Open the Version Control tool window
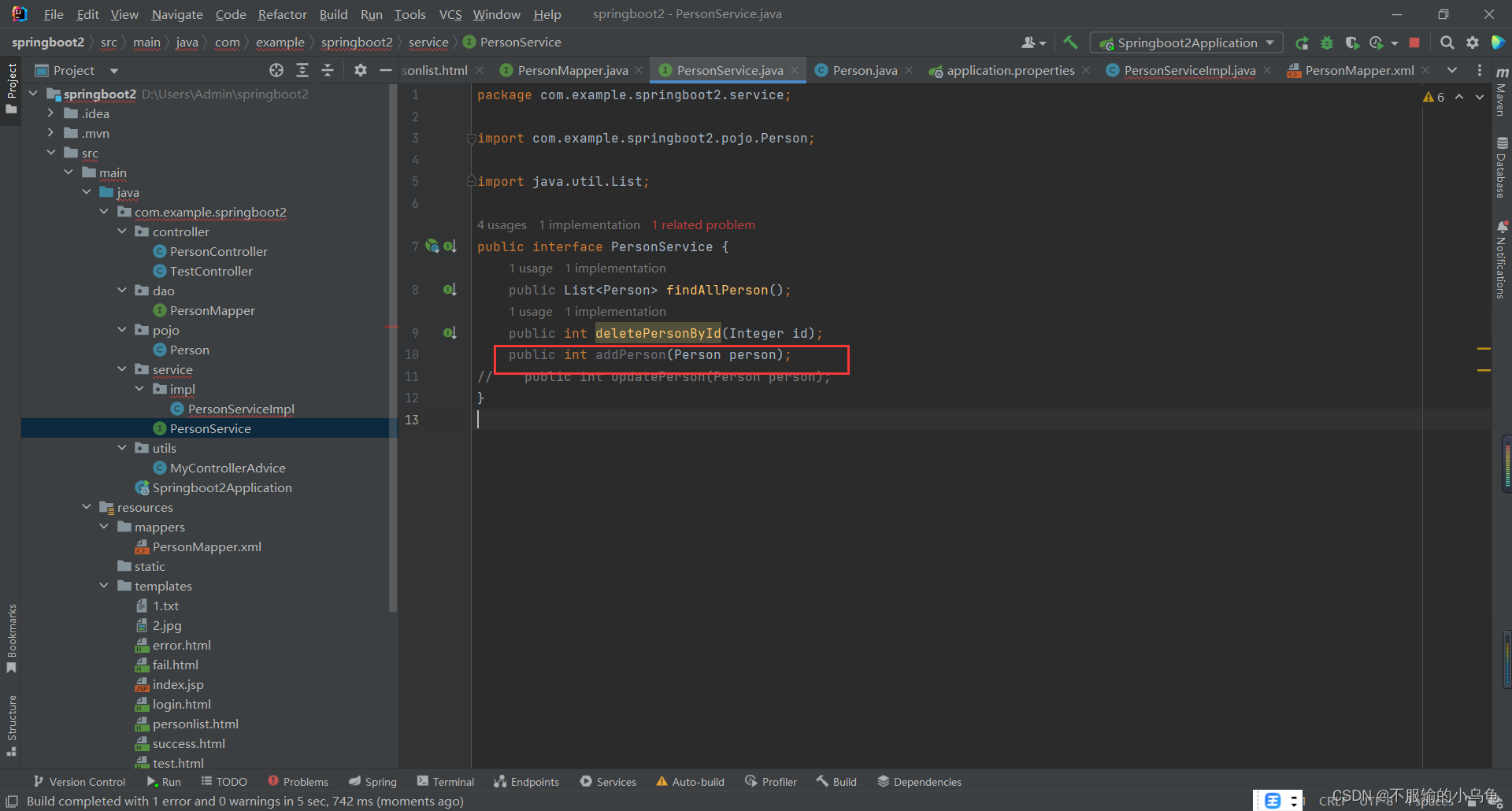The width and height of the screenshot is (1512, 811). point(80,781)
